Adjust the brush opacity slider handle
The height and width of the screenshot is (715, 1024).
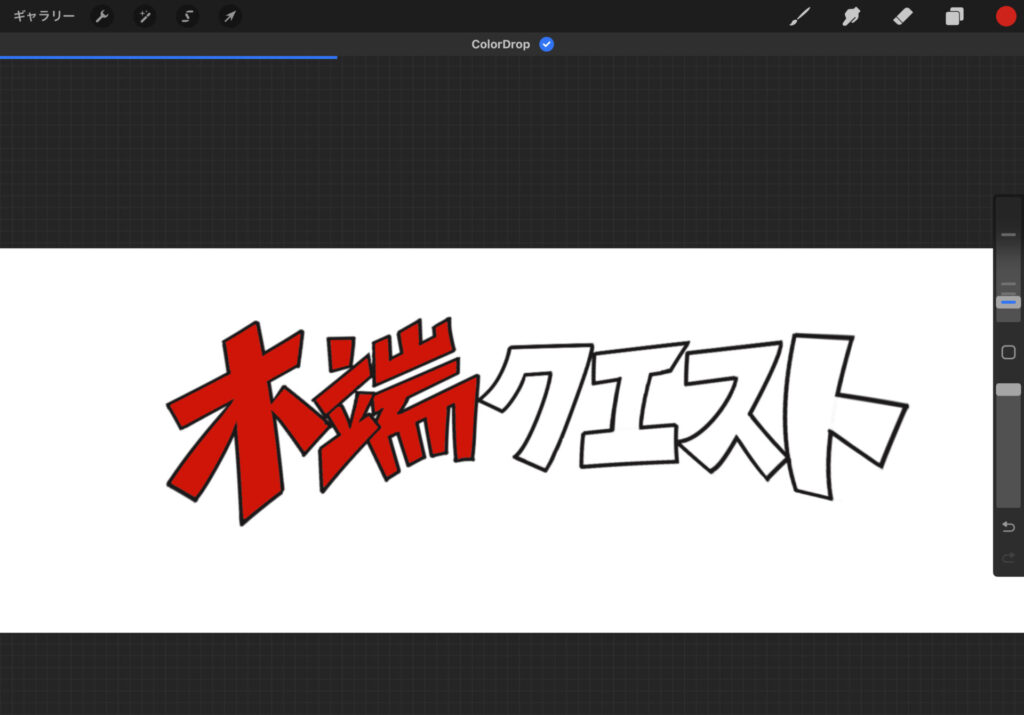(1008, 390)
